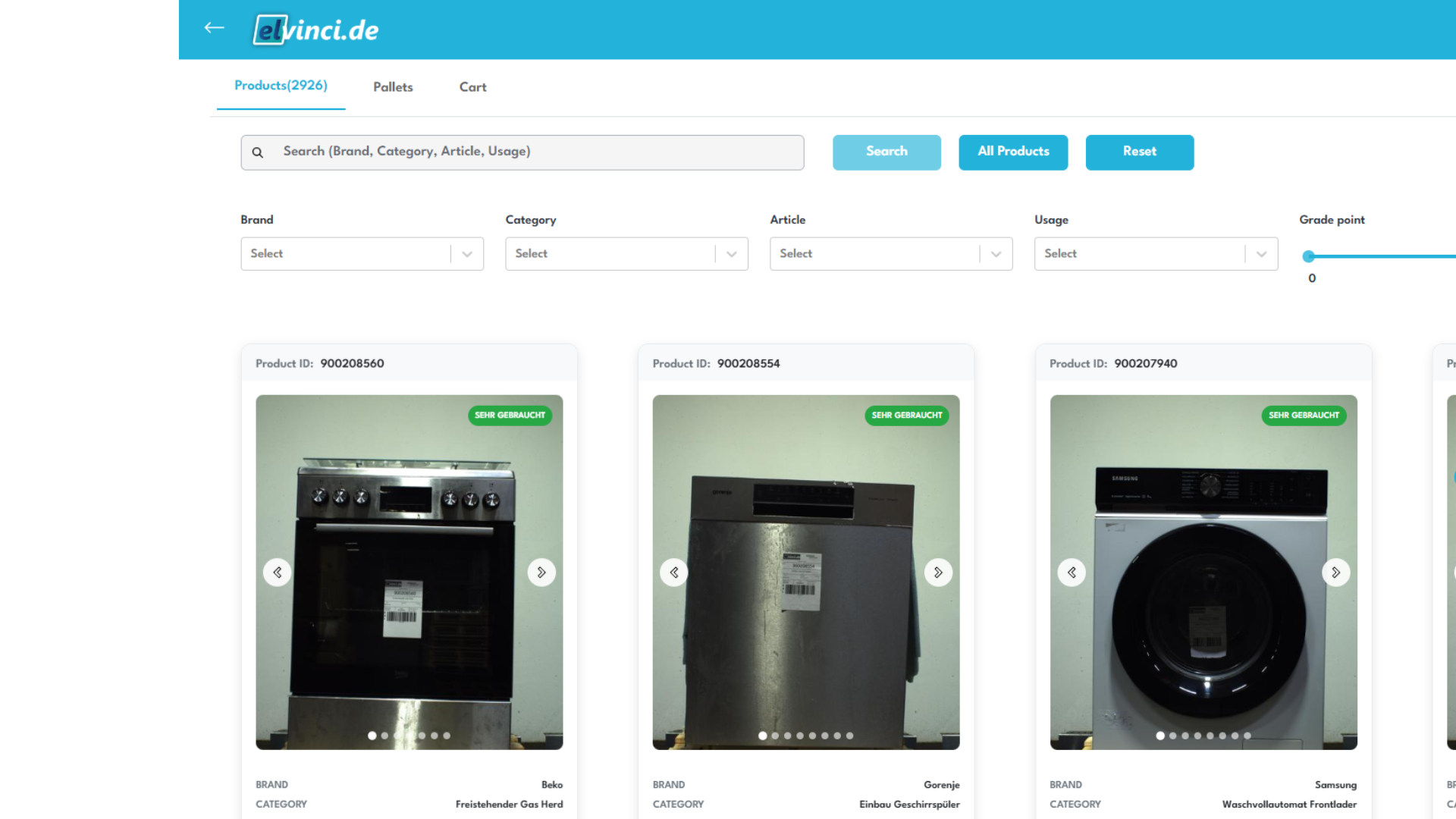Click the back arrow in header
This screenshot has height=819, width=1456.
tap(215, 28)
